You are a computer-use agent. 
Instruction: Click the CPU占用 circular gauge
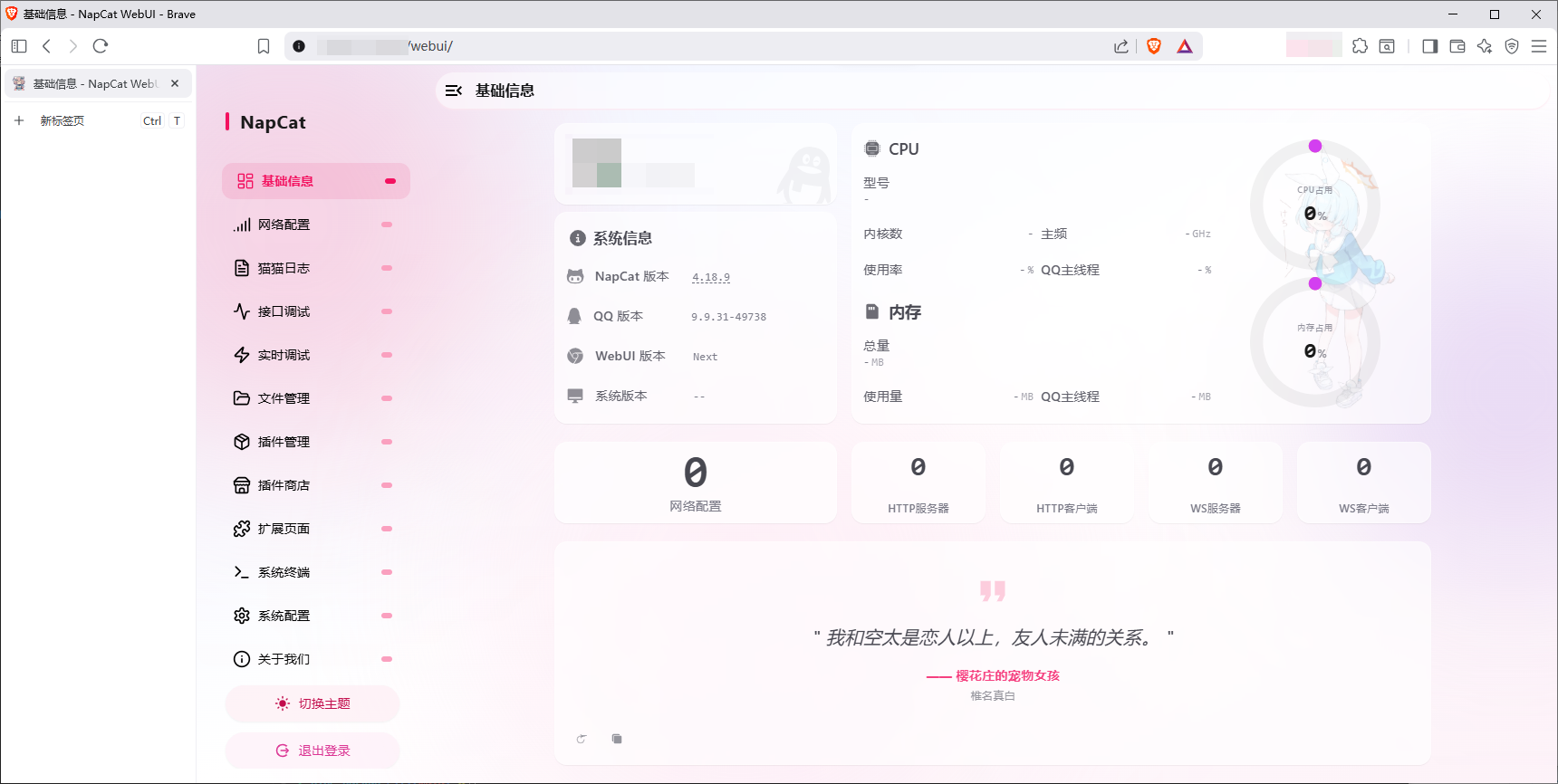(1315, 206)
